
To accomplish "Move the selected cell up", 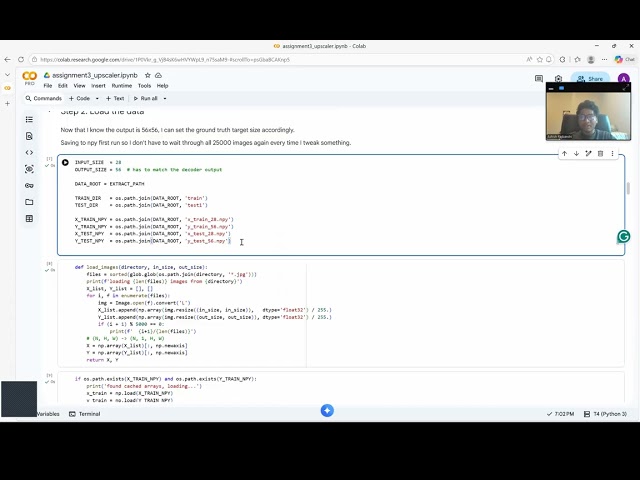I will [x=564, y=153].
